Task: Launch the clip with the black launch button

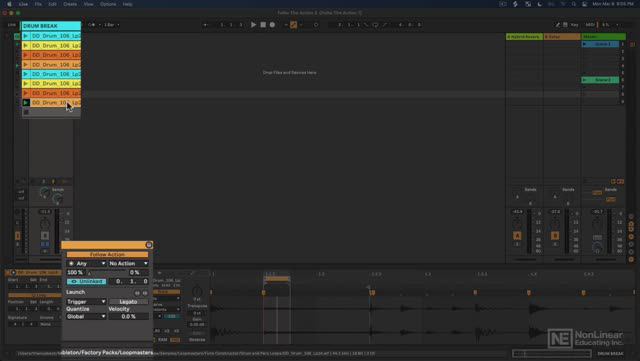Action: coord(26,103)
